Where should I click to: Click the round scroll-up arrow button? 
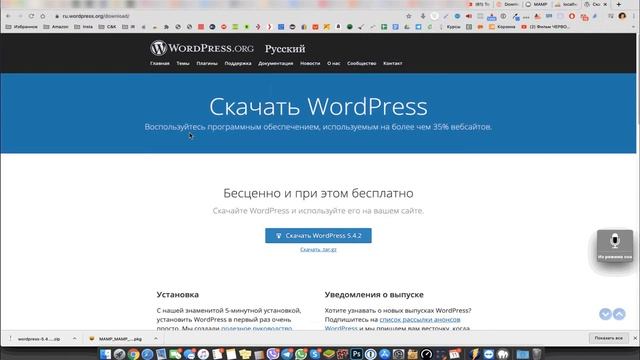(619, 314)
